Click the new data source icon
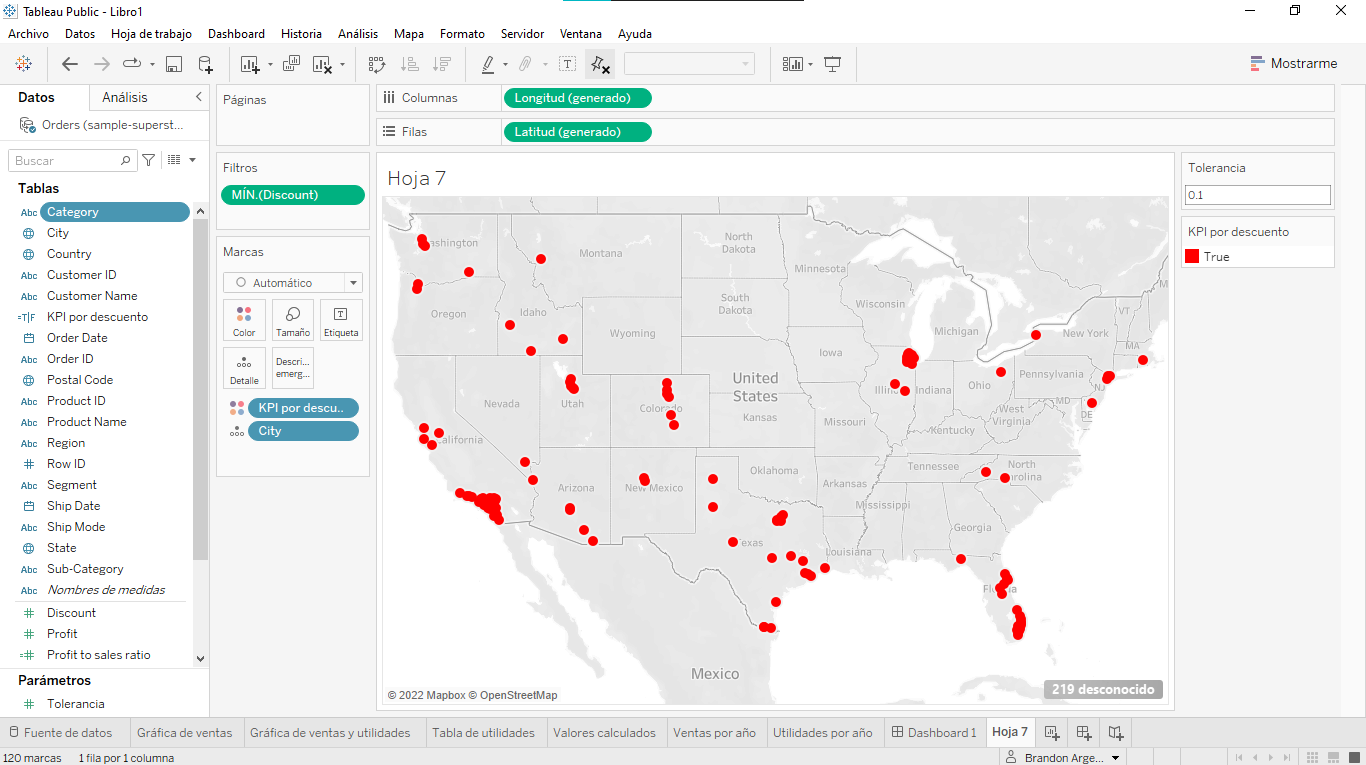 [205, 64]
